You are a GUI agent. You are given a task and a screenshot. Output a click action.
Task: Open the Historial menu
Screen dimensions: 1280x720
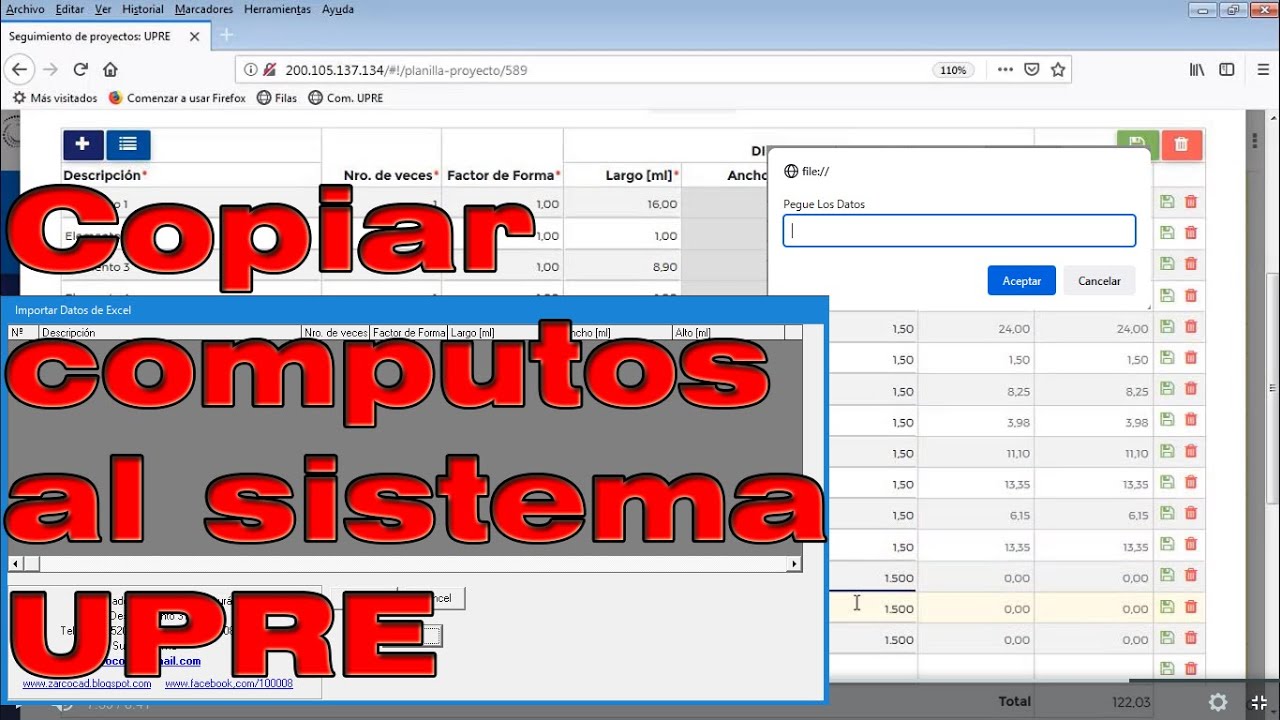pyautogui.click(x=143, y=9)
